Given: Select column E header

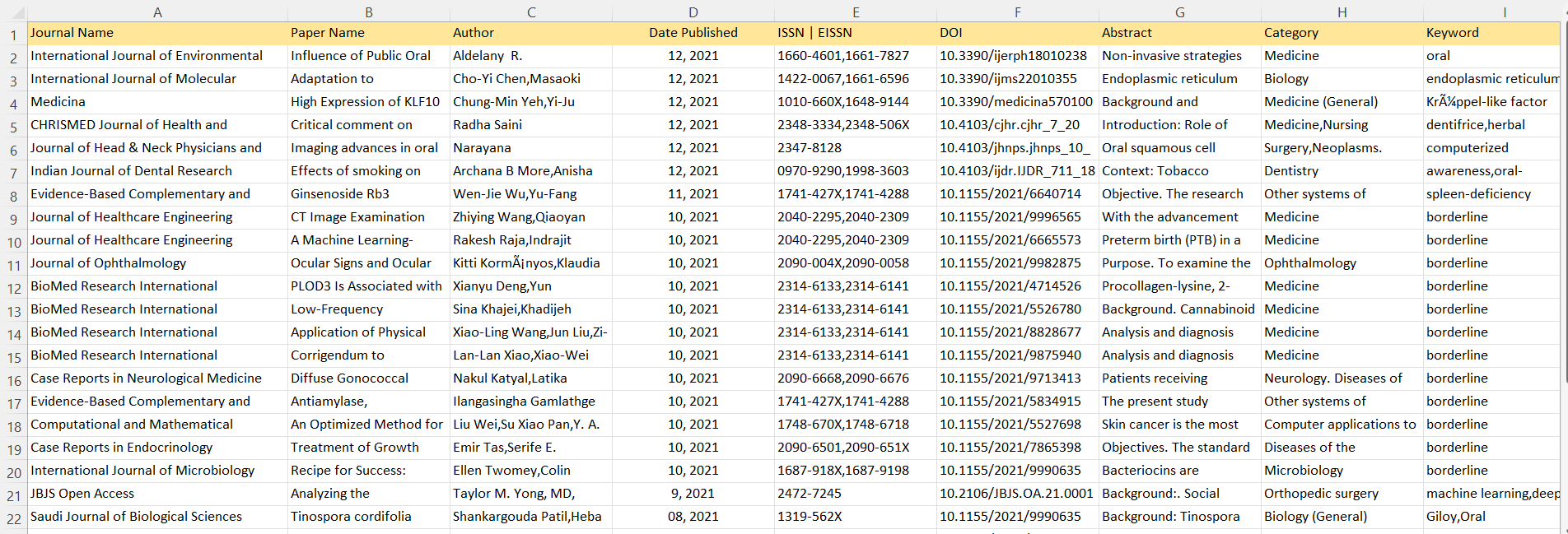Looking at the screenshot, I should [856, 12].
